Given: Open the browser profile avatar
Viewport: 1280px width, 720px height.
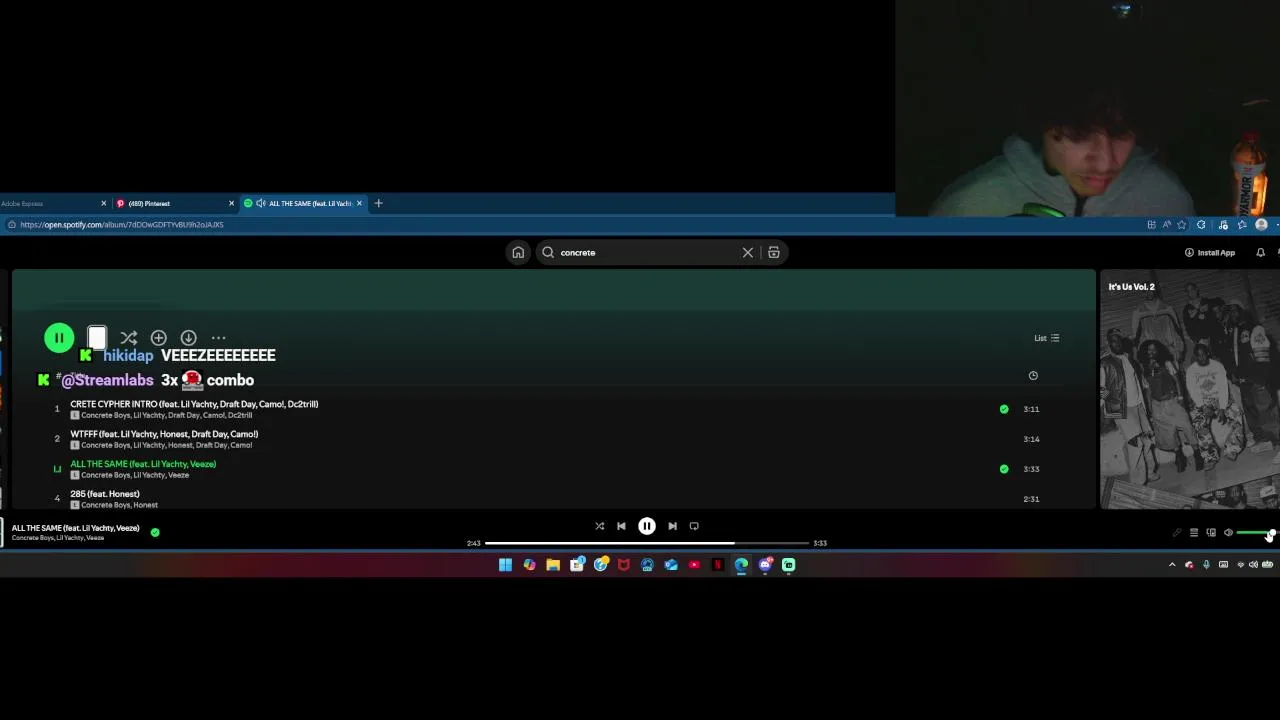Looking at the screenshot, I should 1261,225.
